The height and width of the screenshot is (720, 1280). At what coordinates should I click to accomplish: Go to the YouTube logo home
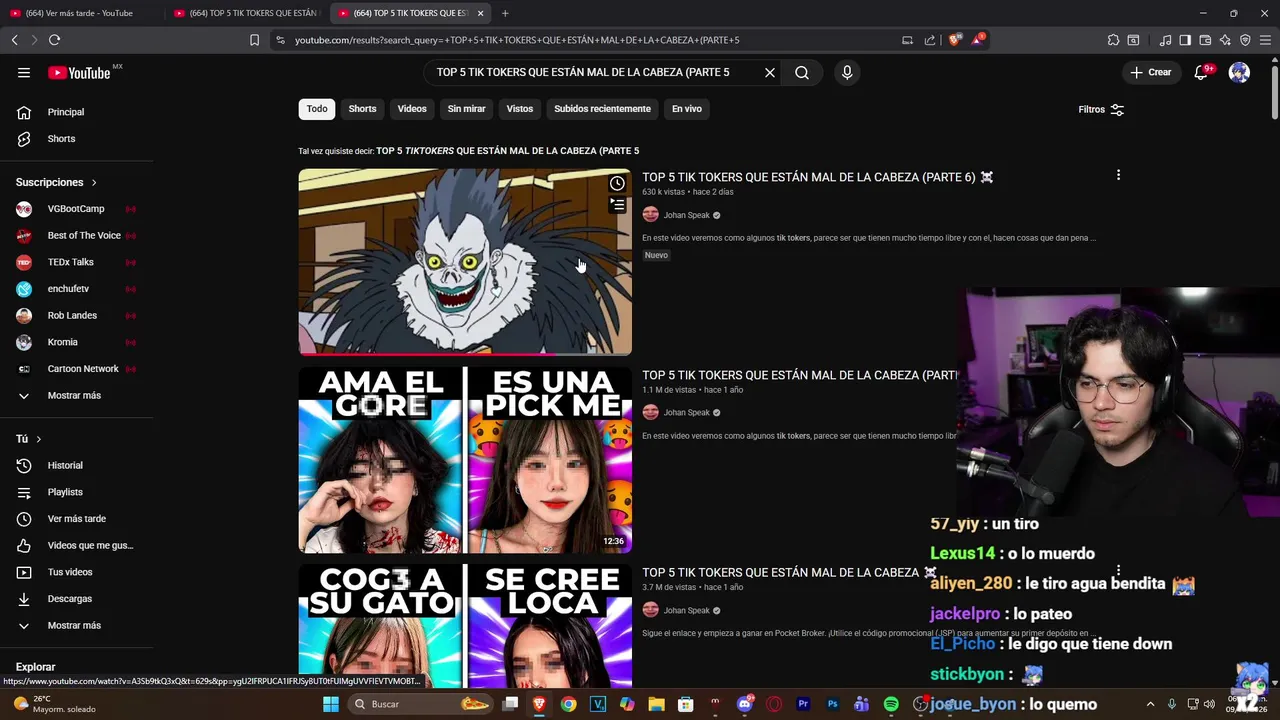[x=80, y=72]
